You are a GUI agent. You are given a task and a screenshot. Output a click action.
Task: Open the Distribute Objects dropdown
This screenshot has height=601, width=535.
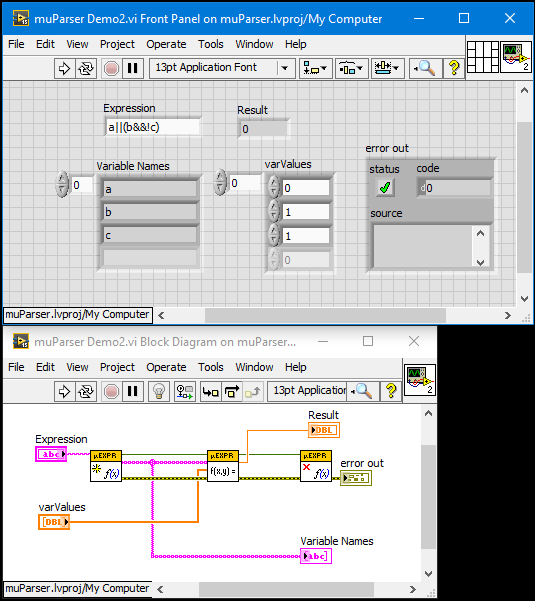coord(351,69)
